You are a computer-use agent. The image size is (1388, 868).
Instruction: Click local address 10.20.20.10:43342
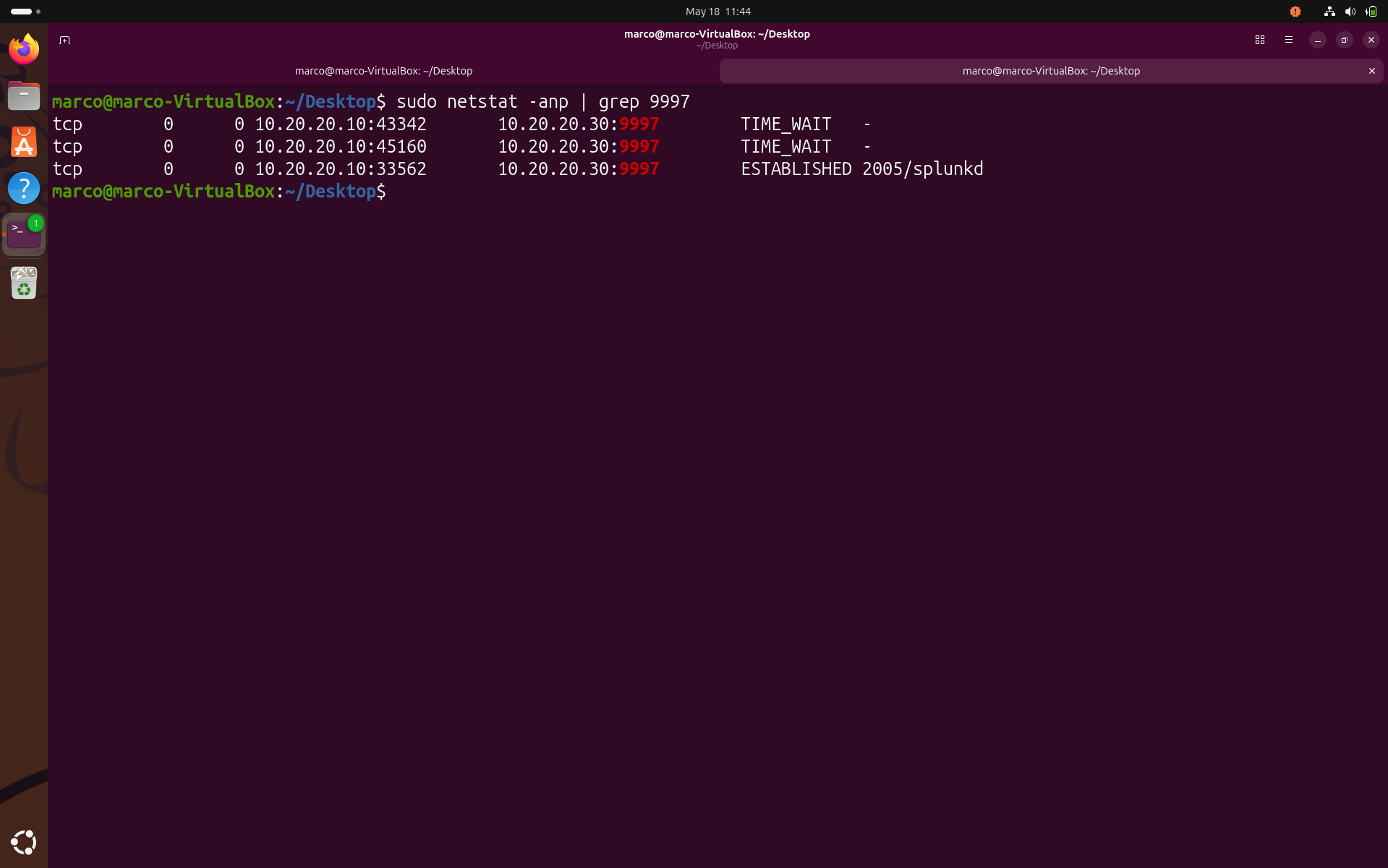341,124
